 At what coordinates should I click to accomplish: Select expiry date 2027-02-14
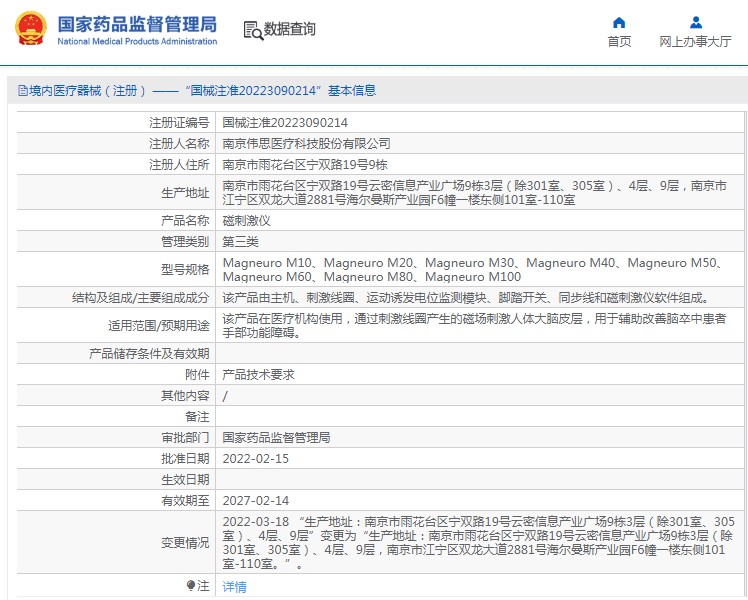click(x=256, y=501)
